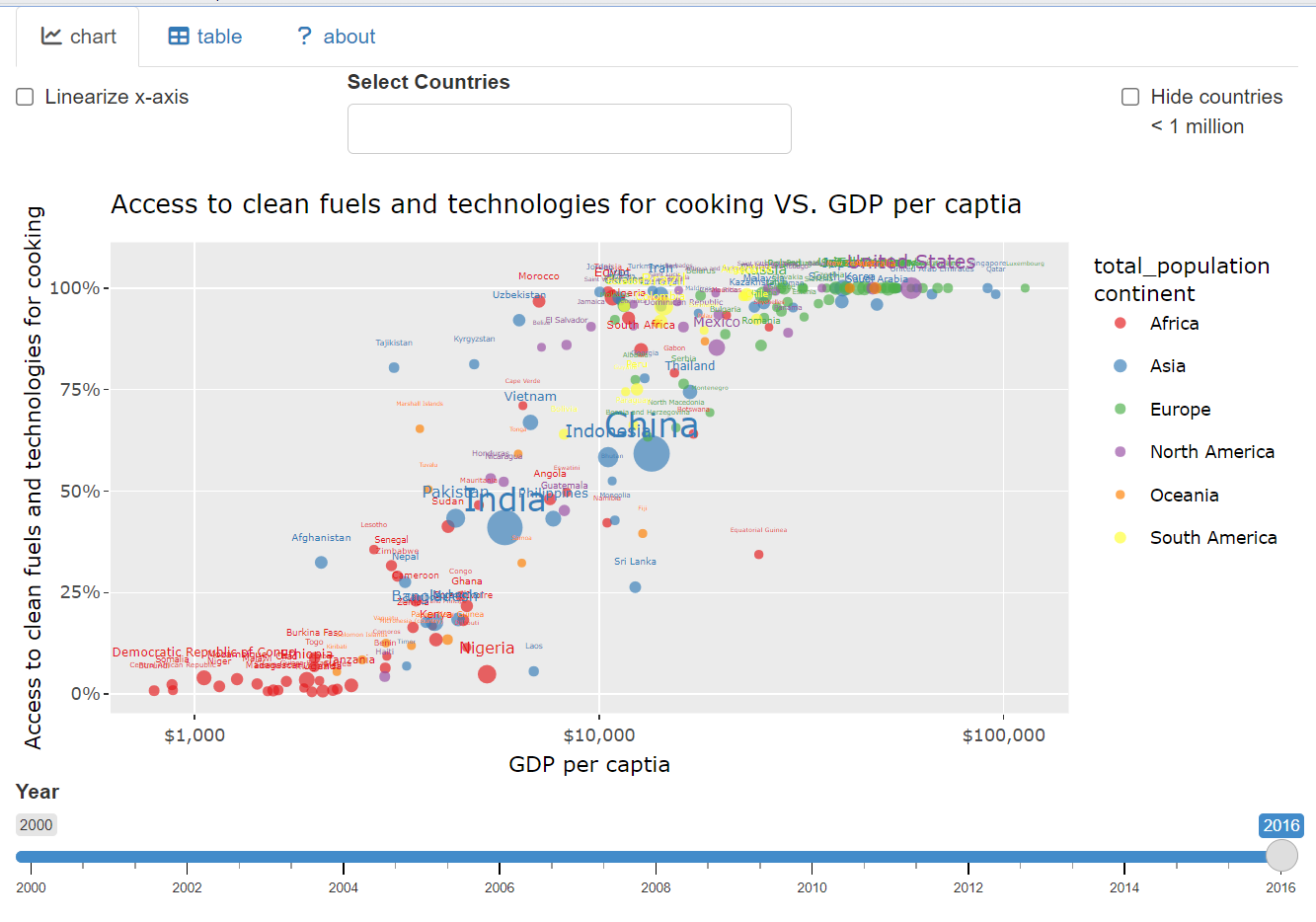Click the South America yellow legend marker

pos(1120,538)
